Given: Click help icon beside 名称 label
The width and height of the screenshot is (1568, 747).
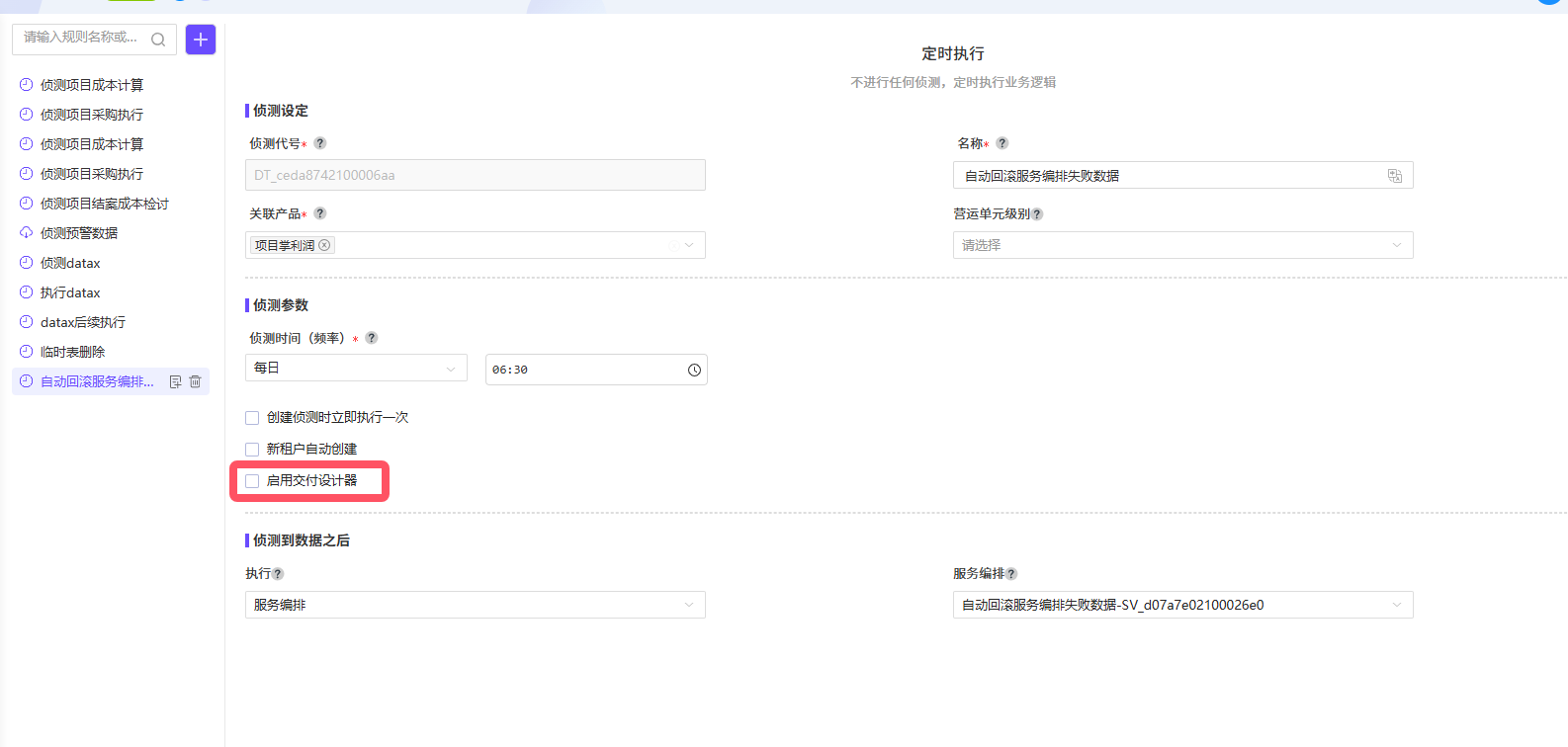Looking at the screenshot, I should point(1002,143).
